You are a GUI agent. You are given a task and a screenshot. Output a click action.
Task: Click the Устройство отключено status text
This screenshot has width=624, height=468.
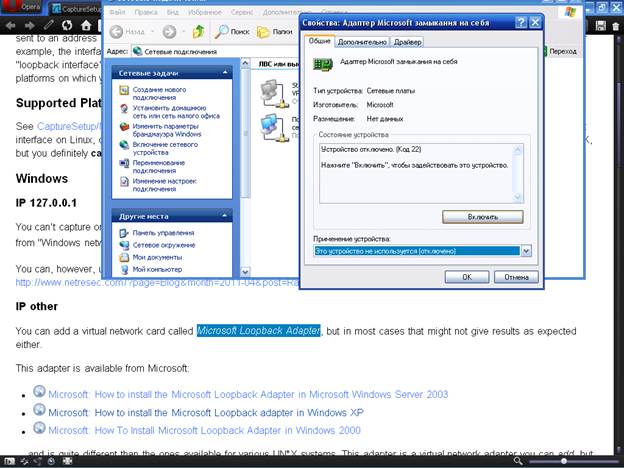point(371,150)
